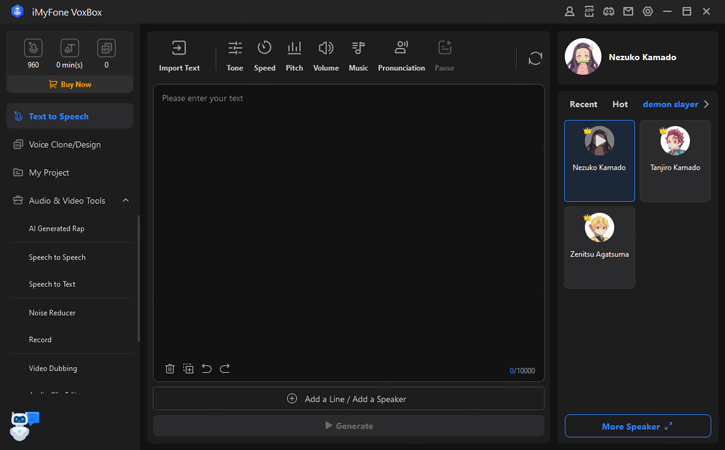The image size is (725, 450).
Task: Open the mail feedback icon
Action: (x=628, y=12)
